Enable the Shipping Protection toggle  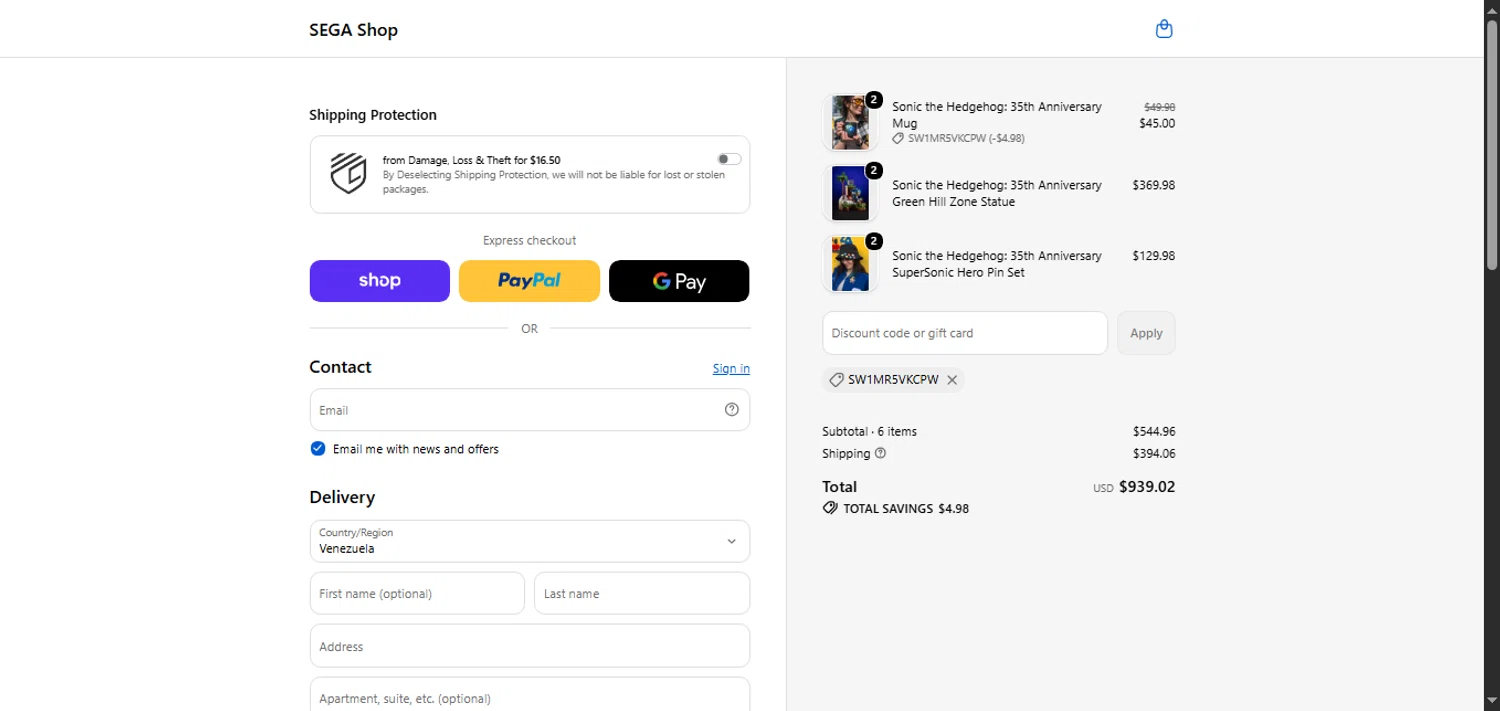729,159
